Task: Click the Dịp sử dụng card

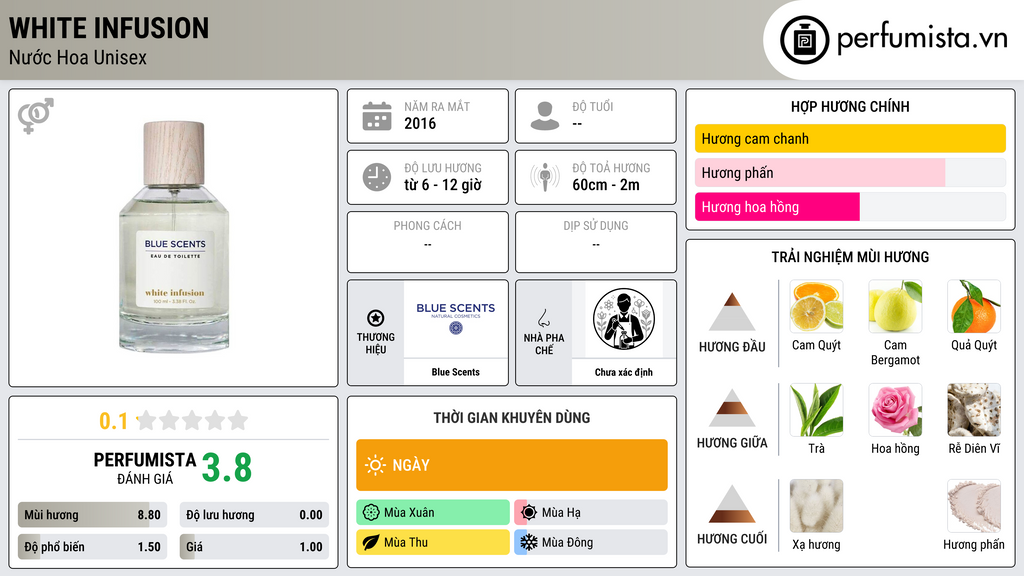Action: coord(596,241)
